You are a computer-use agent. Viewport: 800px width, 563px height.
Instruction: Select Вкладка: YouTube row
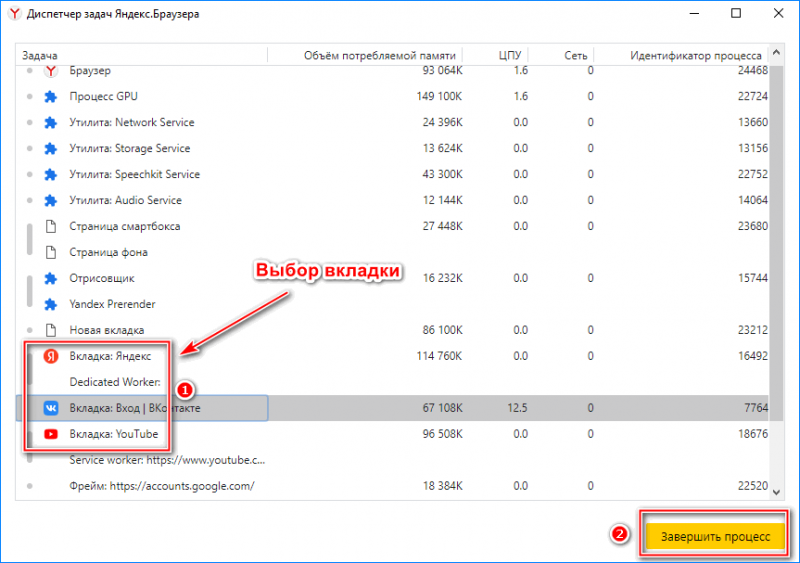tap(392, 434)
